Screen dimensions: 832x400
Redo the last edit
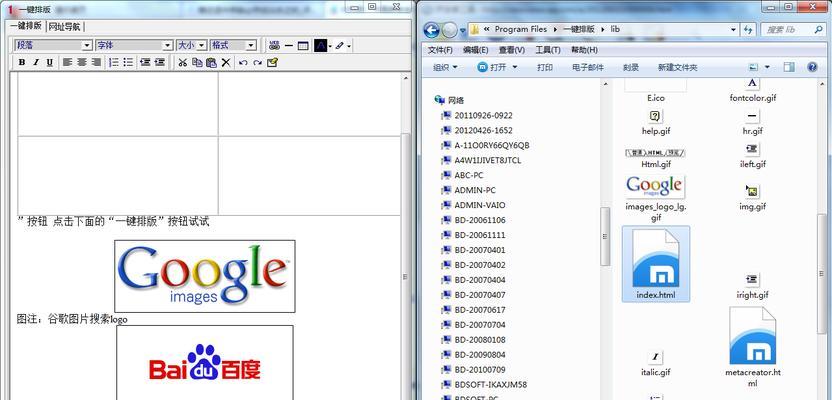pos(257,63)
